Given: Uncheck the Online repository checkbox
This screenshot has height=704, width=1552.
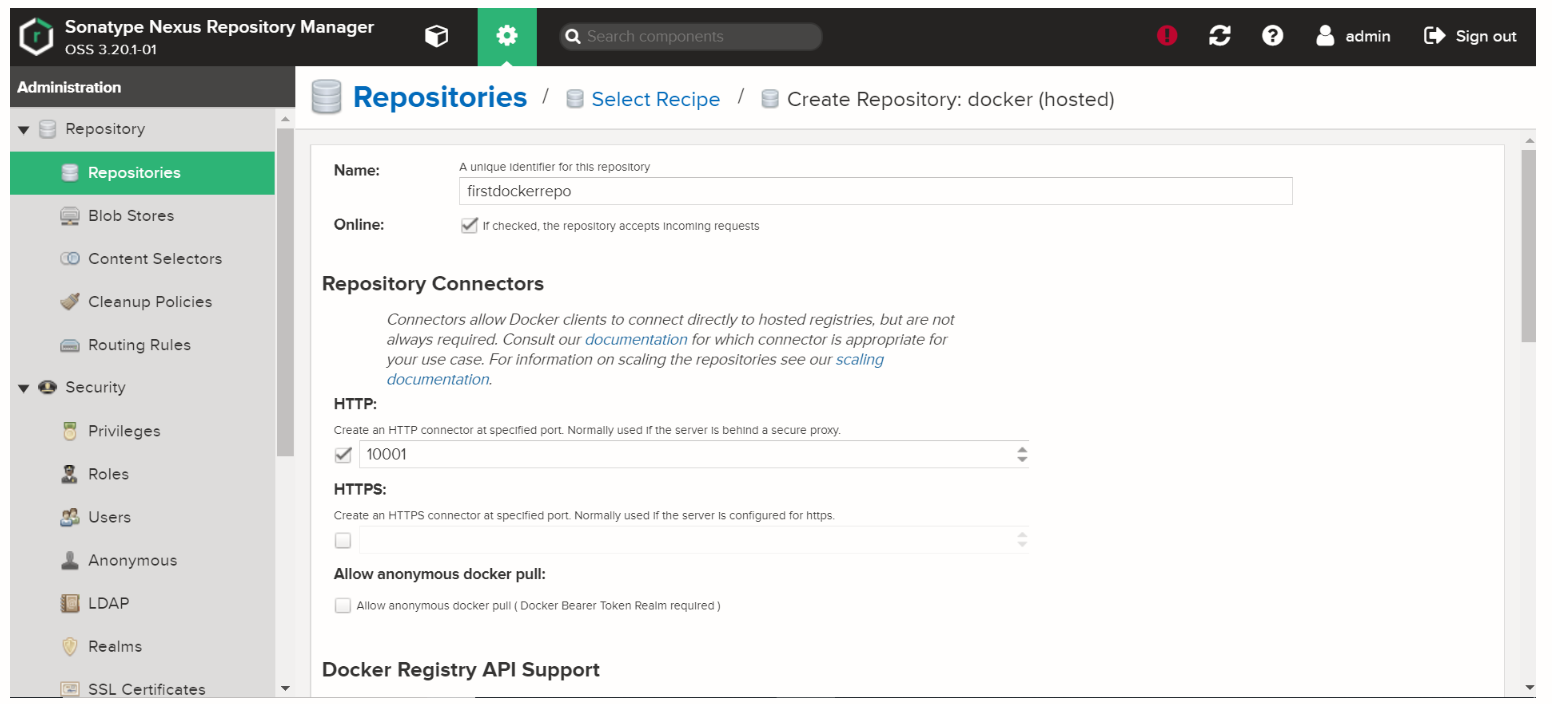Looking at the screenshot, I should [x=469, y=226].
